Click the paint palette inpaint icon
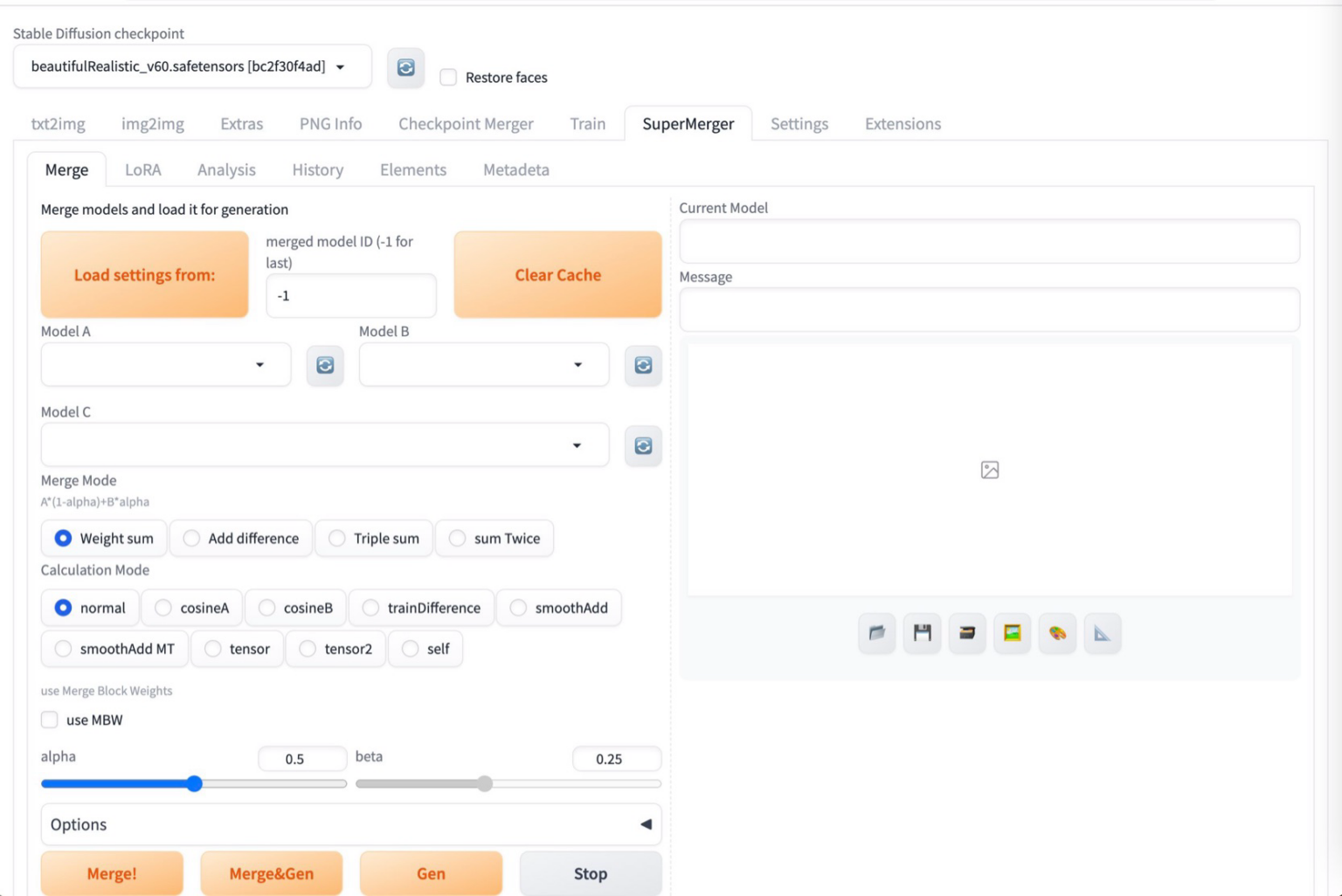Image resolution: width=1342 pixels, height=896 pixels. [1057, 633]
